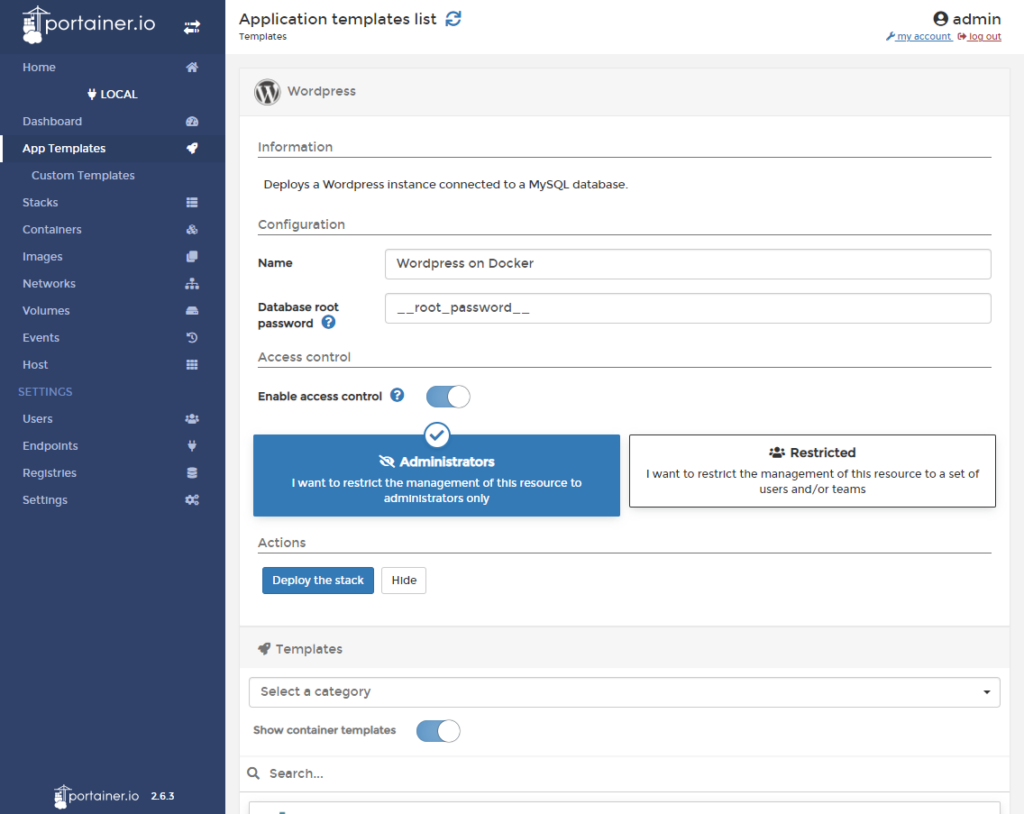Click the admin user avatar icon

(940, 19)
